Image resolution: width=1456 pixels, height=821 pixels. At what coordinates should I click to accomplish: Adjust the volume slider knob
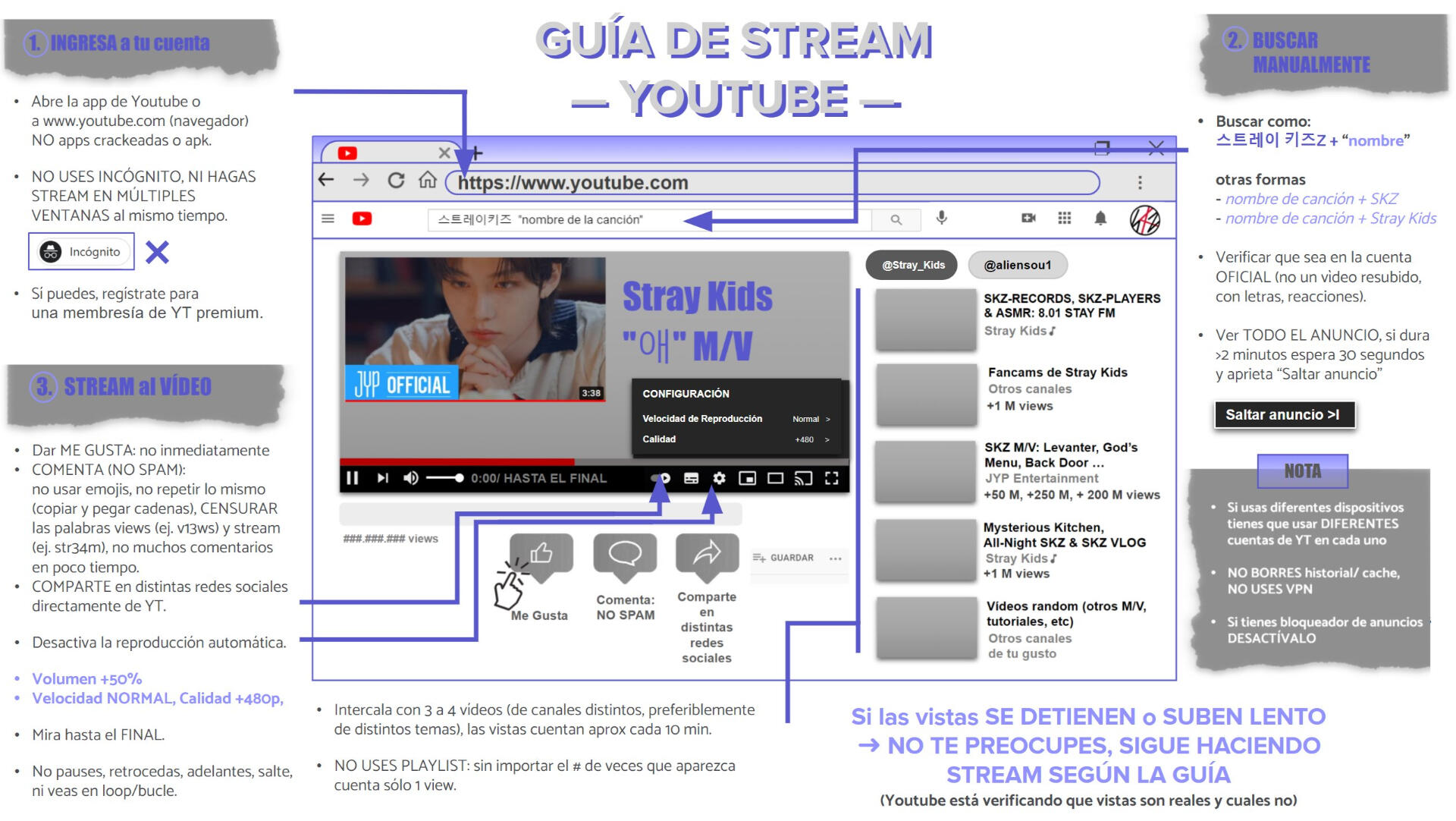point(459,478)
